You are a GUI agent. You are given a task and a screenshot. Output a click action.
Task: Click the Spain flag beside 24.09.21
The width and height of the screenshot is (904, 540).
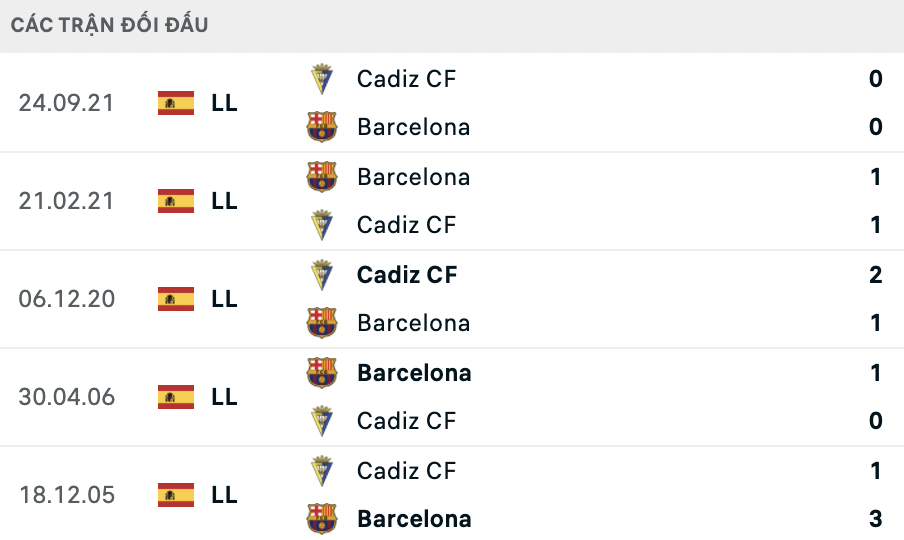tap(176, 103)
